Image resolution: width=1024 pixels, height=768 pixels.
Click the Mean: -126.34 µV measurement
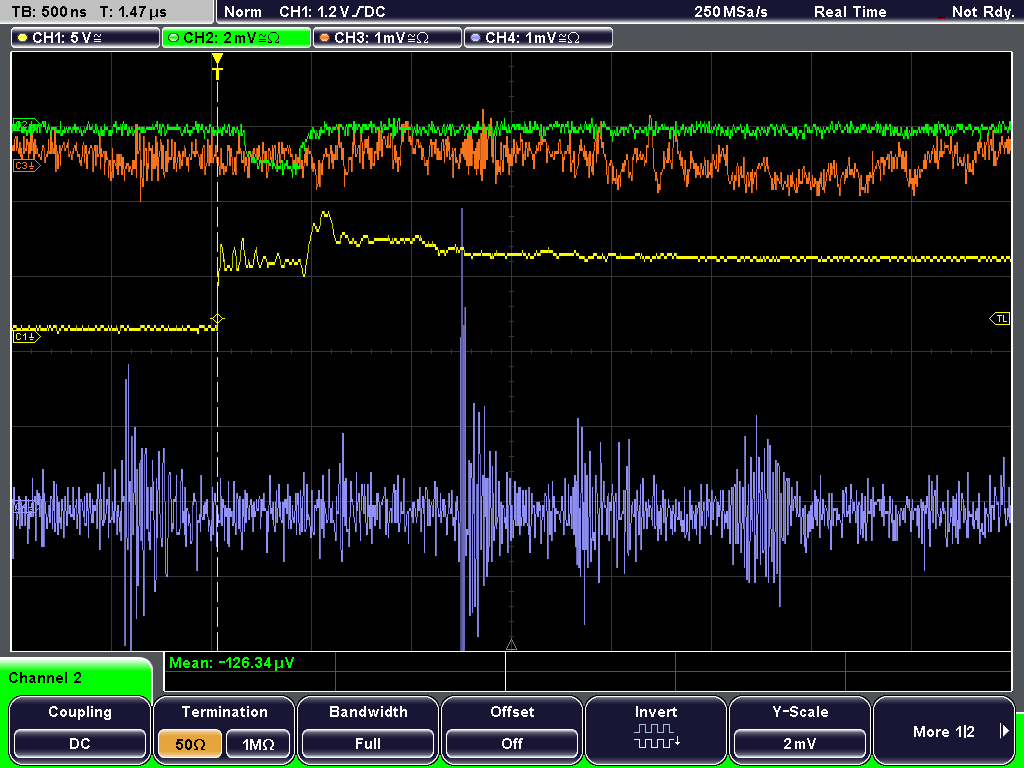click(232, 663)
